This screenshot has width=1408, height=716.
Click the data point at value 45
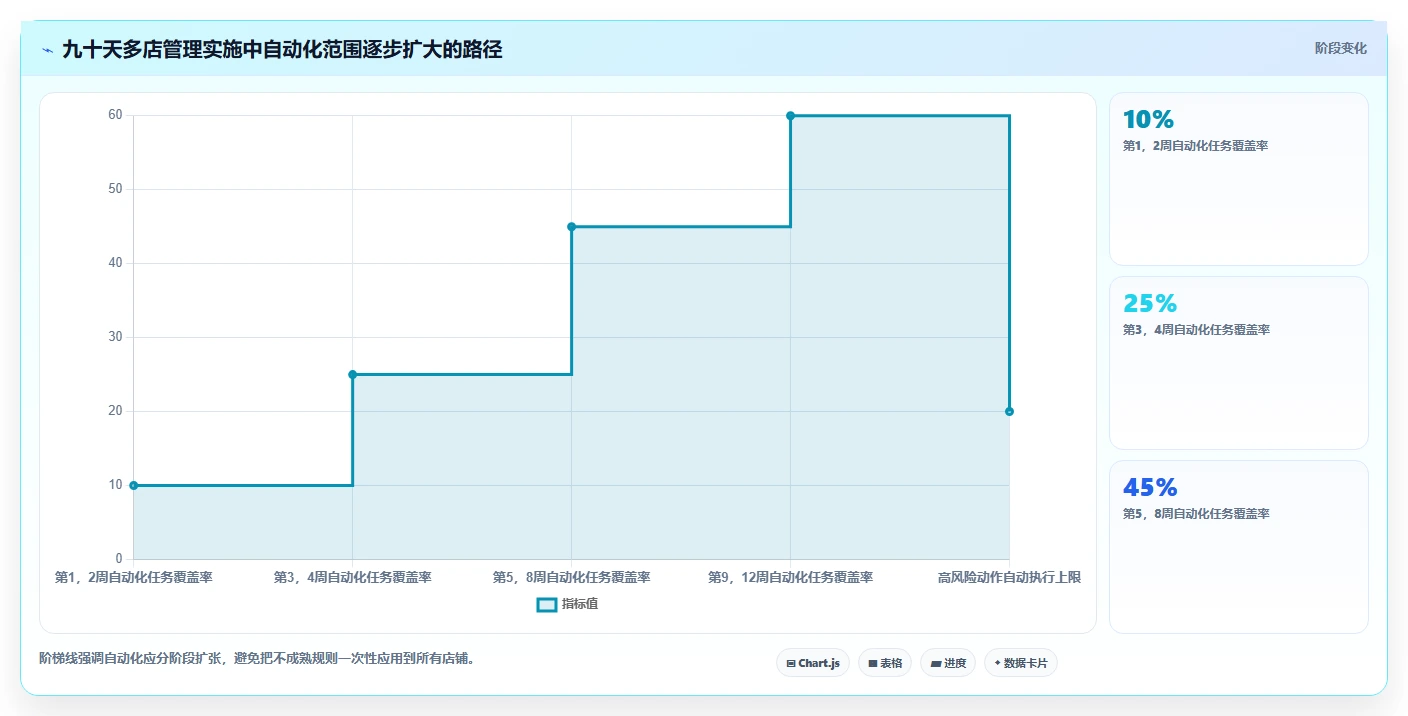coord(572,227)
